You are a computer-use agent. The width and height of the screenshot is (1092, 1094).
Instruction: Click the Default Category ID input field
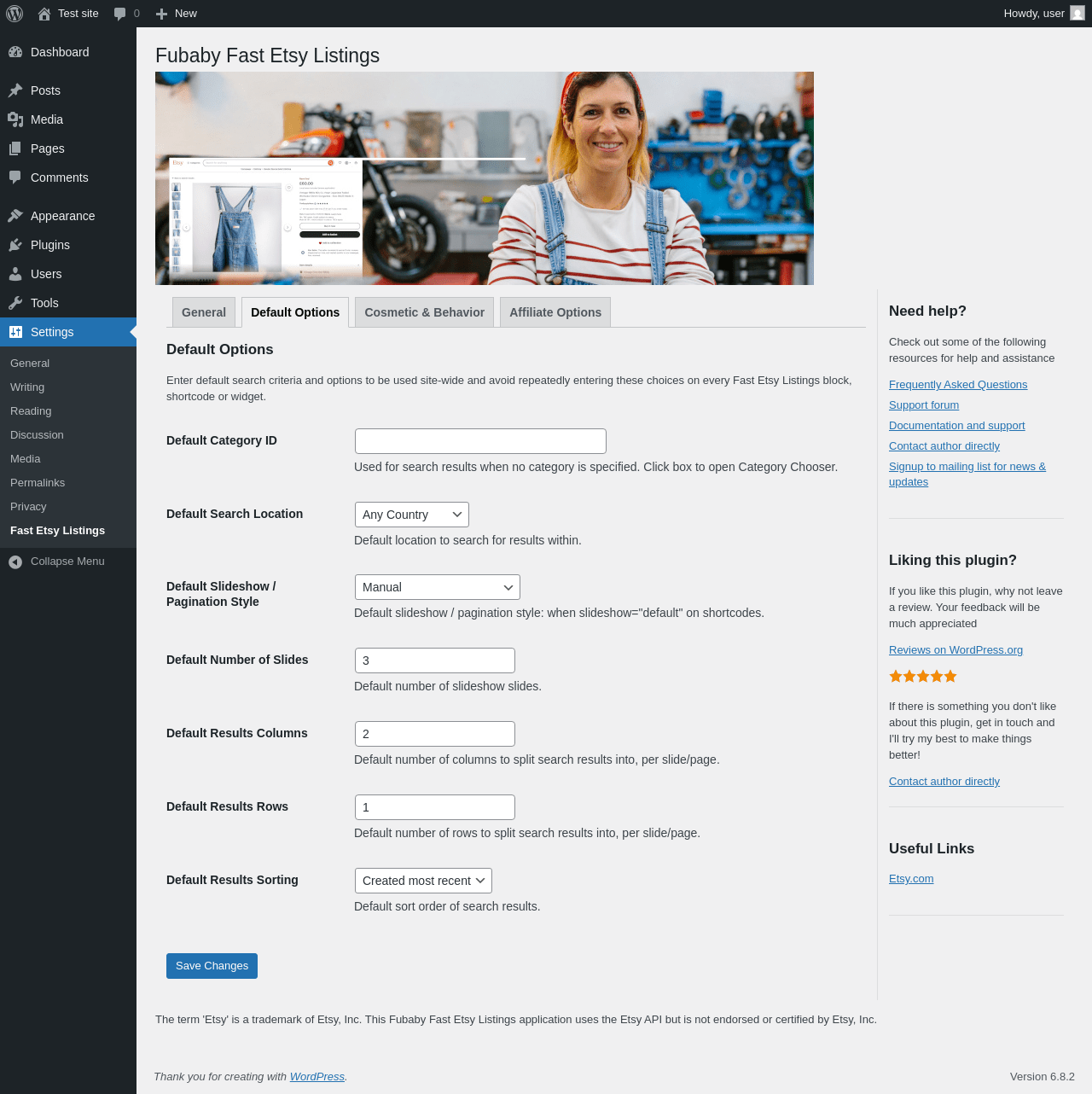coord(480,441)
